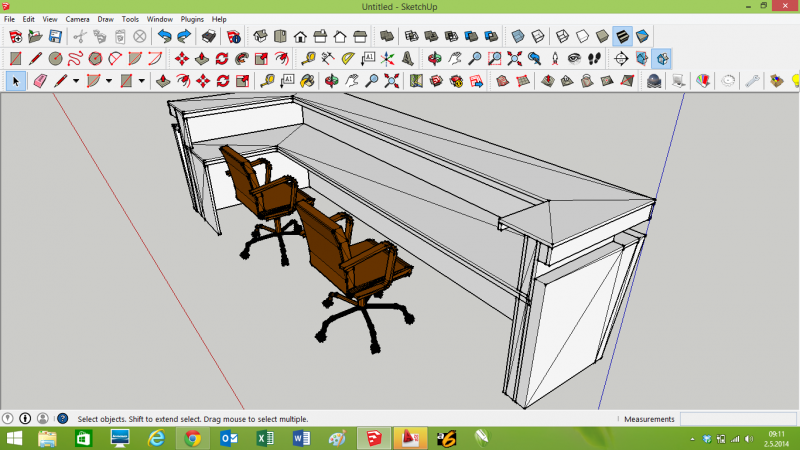
Task: Switch to Shaded face style
Action: (603, 36)
